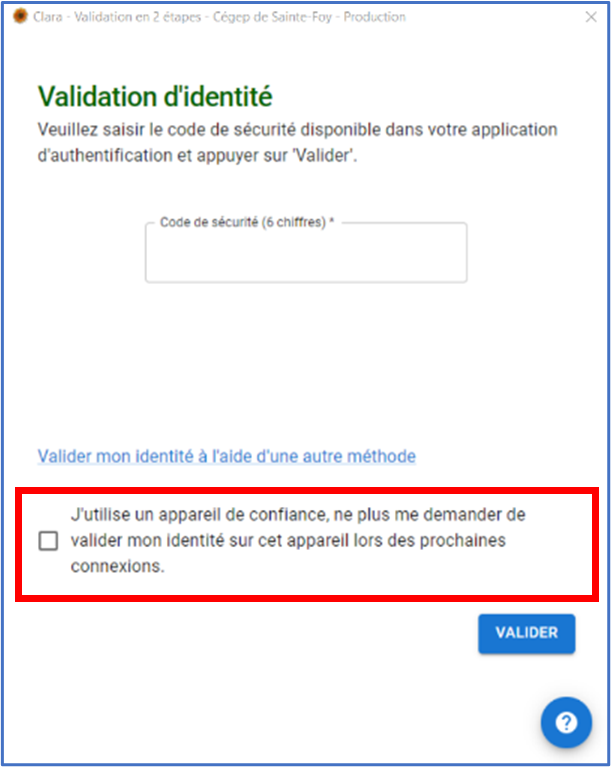Enable the trusted device checkbox
The height and width of the screenshot is (767, 611).
(x=48, y=542)
